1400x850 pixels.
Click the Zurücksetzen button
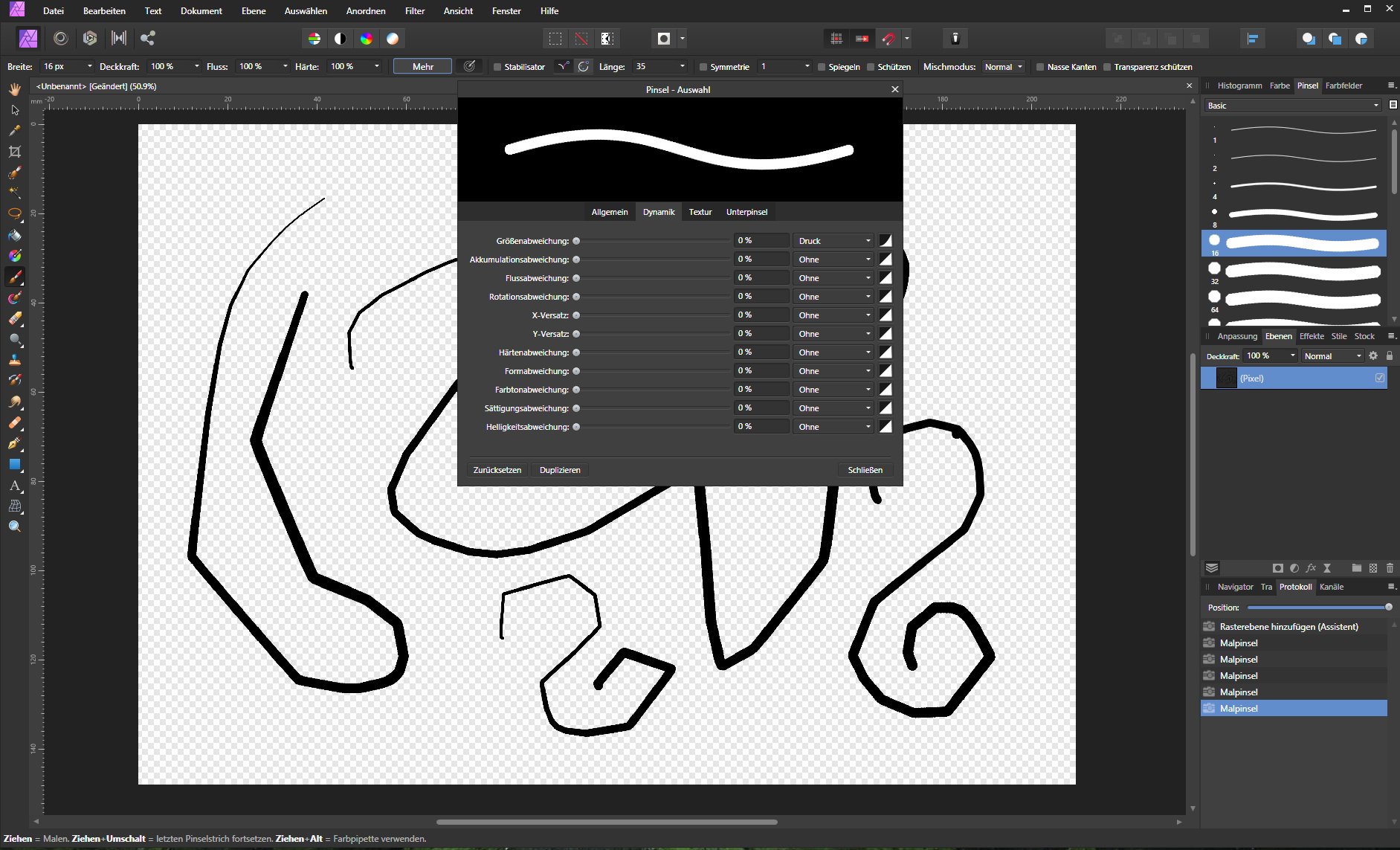coord(497,470)
